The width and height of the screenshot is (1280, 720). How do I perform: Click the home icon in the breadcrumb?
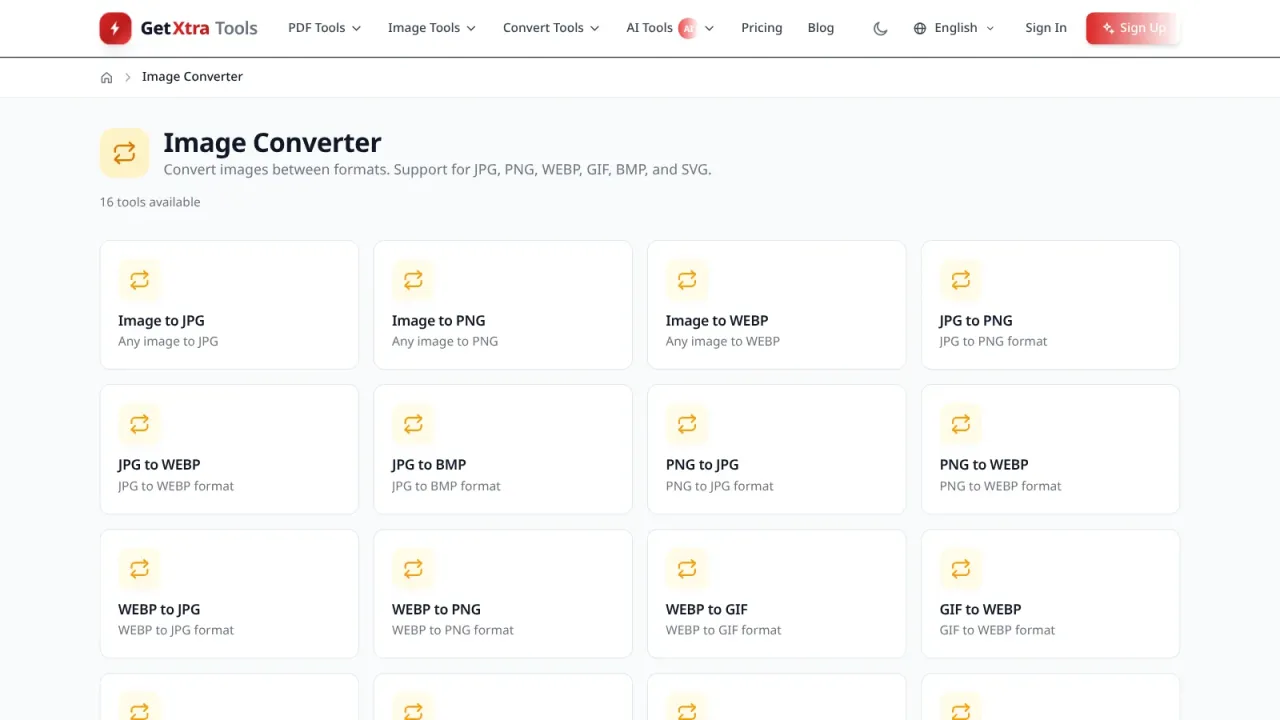tap(107, 77)
